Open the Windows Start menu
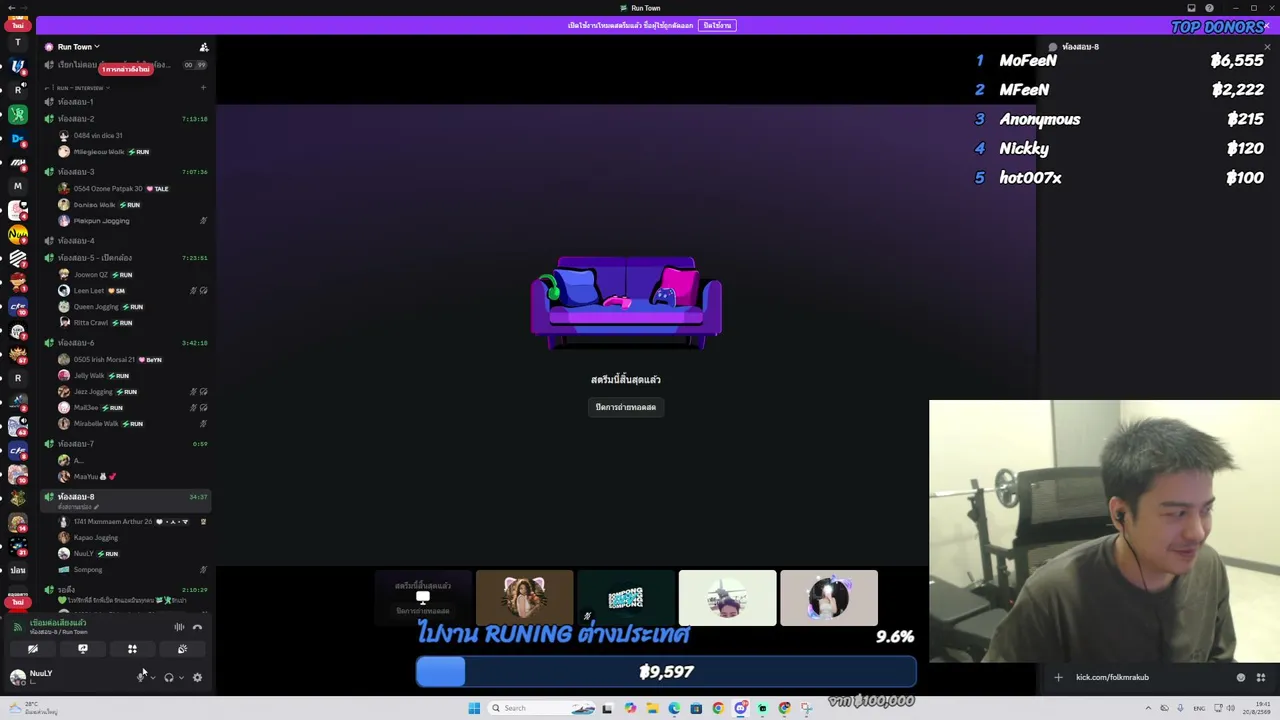Image resolution: width=1280 pixels, height=720 pixels. click(474, 708)
